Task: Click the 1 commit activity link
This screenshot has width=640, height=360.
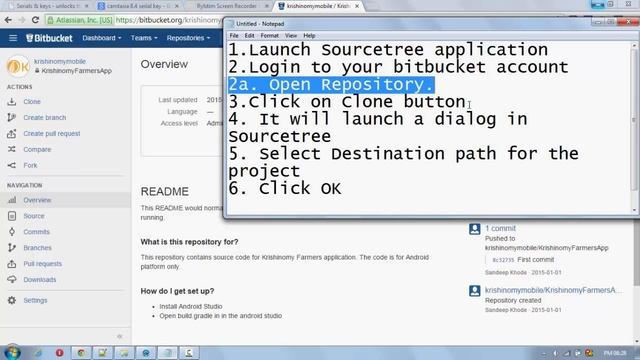Action: pos(500,228)
